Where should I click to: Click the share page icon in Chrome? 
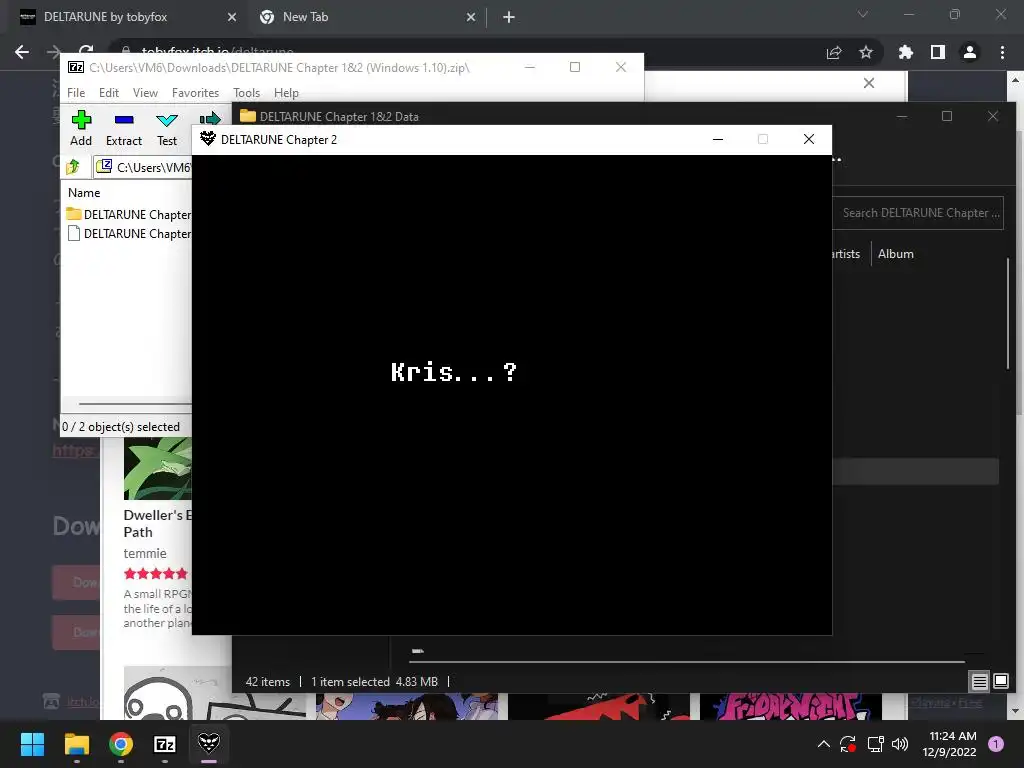tap(834, 52)
